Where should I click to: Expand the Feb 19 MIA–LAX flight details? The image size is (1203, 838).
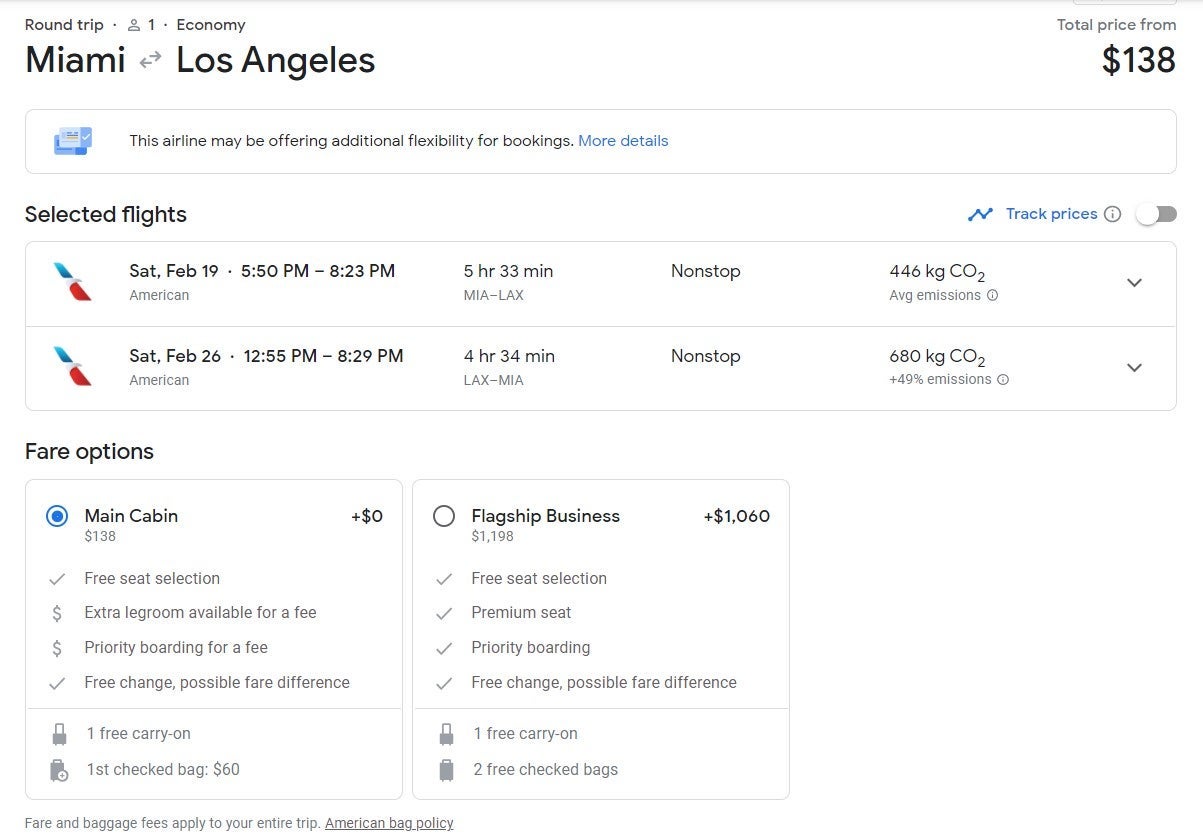click(x=1134, y=283)
